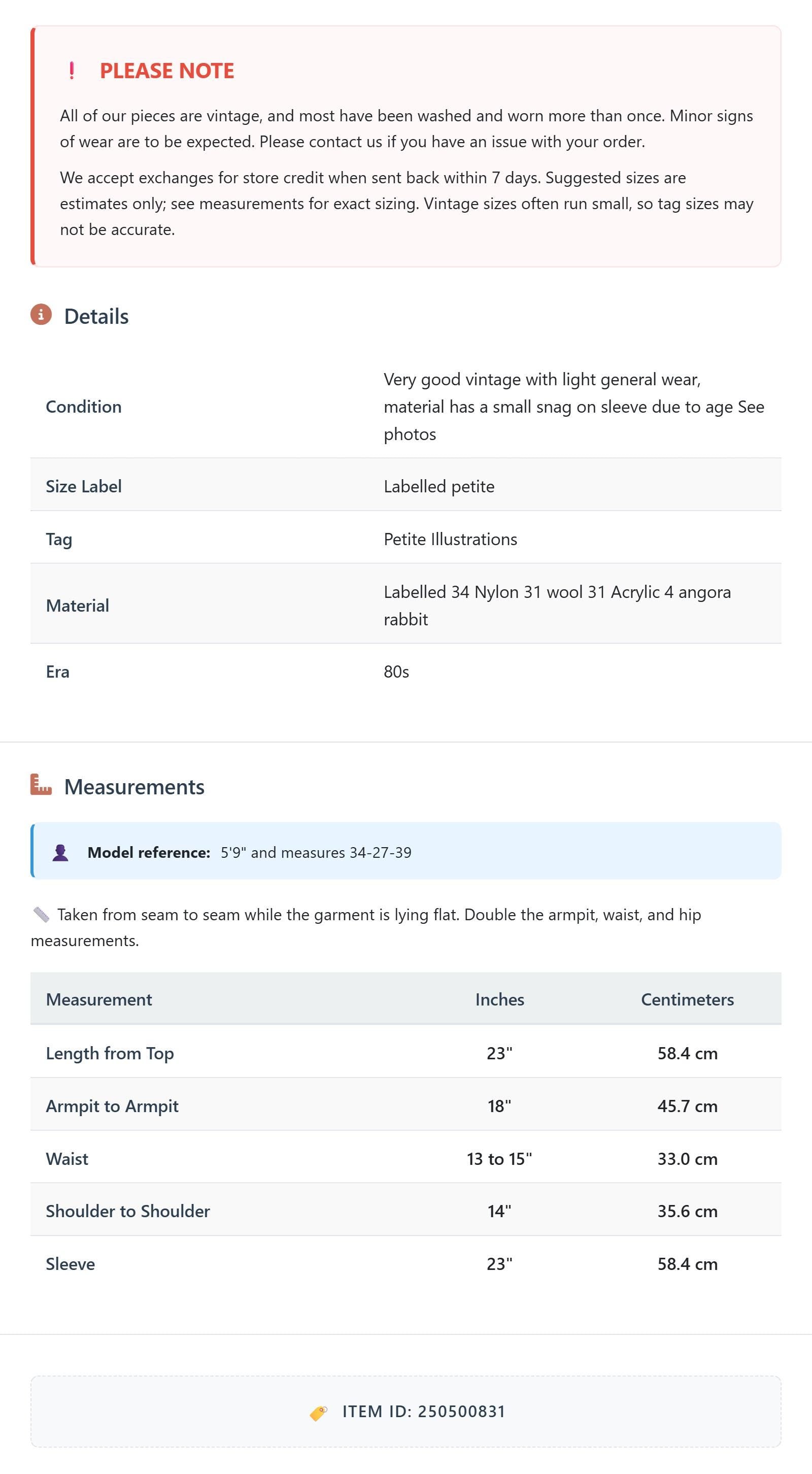
Task: Click the Details info circle icon
Action: pos(41,315)
